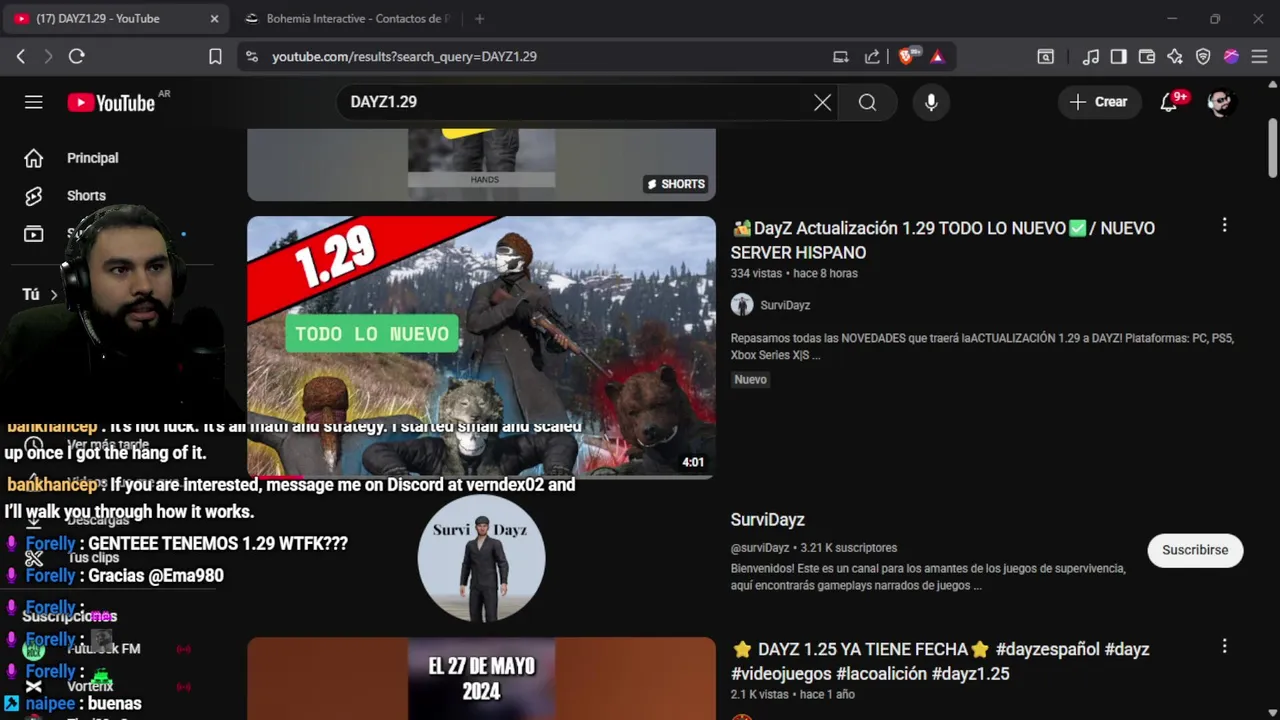Click the @surviDayz subscriber count text
Screen dimensions: 1280x720
(x=814, y=548)
